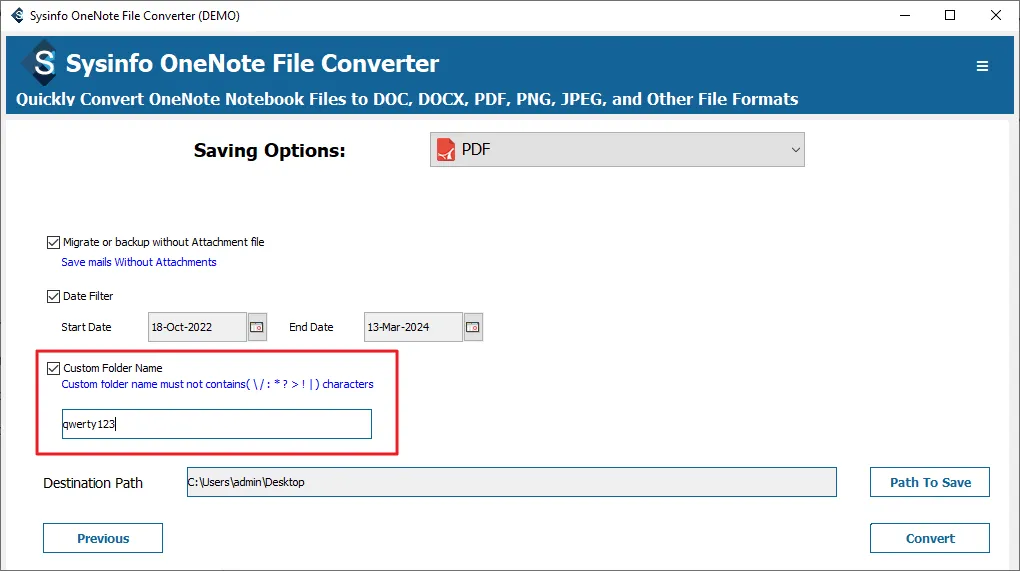
Task: Click the custom folder name character warning text
Action: click(217, 384)
